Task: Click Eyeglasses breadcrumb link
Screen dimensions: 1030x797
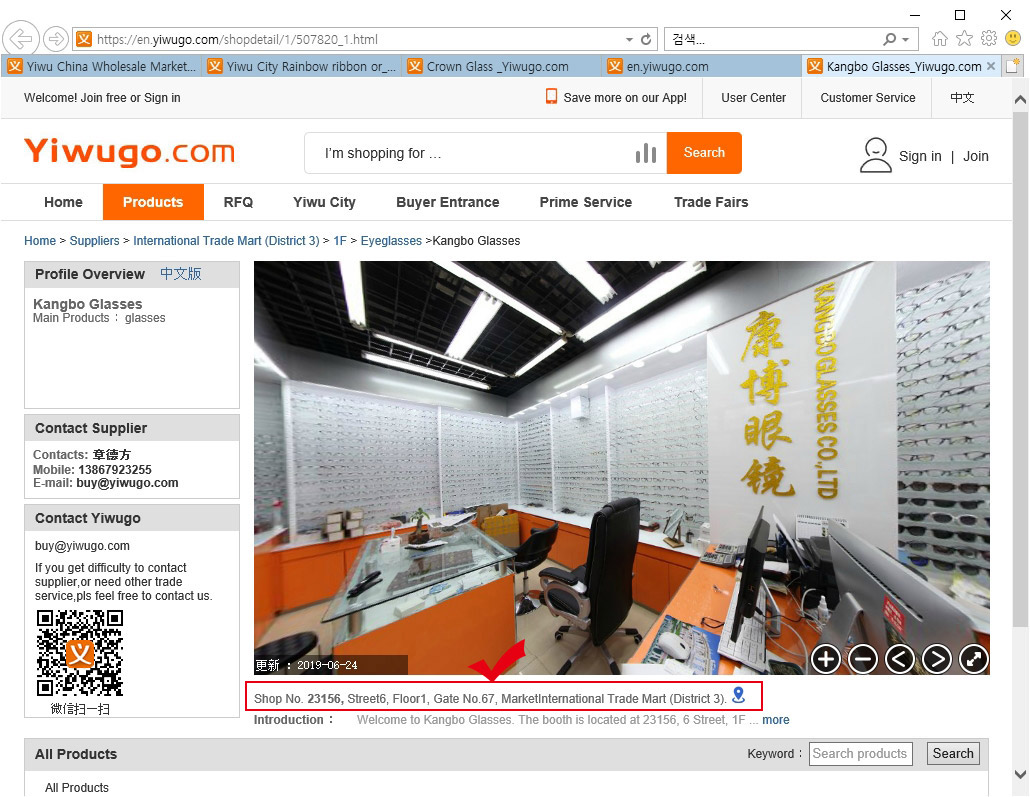Action: 391,240
